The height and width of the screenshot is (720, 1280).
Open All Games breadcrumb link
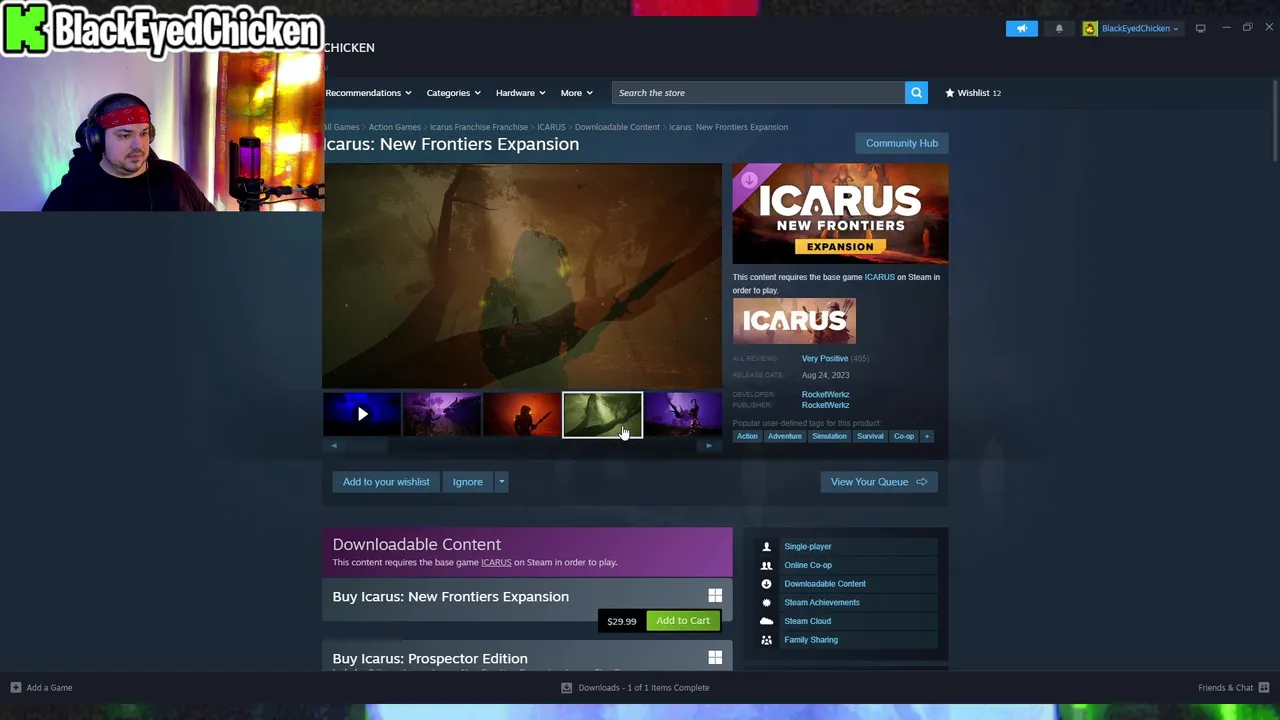click(341, 127)
